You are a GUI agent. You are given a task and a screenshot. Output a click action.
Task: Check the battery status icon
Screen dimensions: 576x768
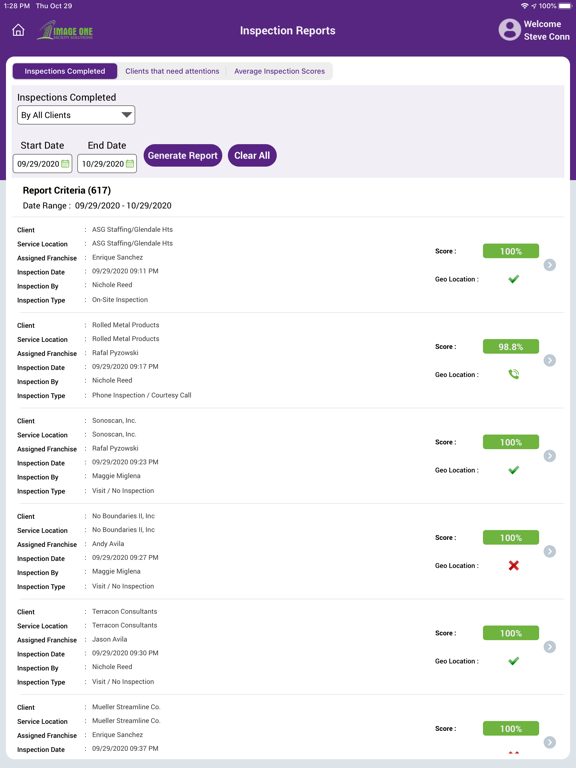pyautogui.click(x=565, y=6)
